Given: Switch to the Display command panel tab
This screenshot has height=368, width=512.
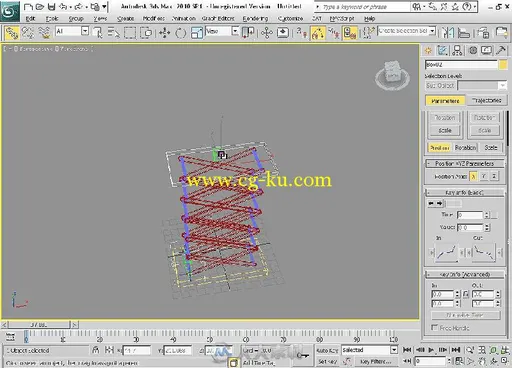Looking at the screenshot, I should [x=486, y=51].
